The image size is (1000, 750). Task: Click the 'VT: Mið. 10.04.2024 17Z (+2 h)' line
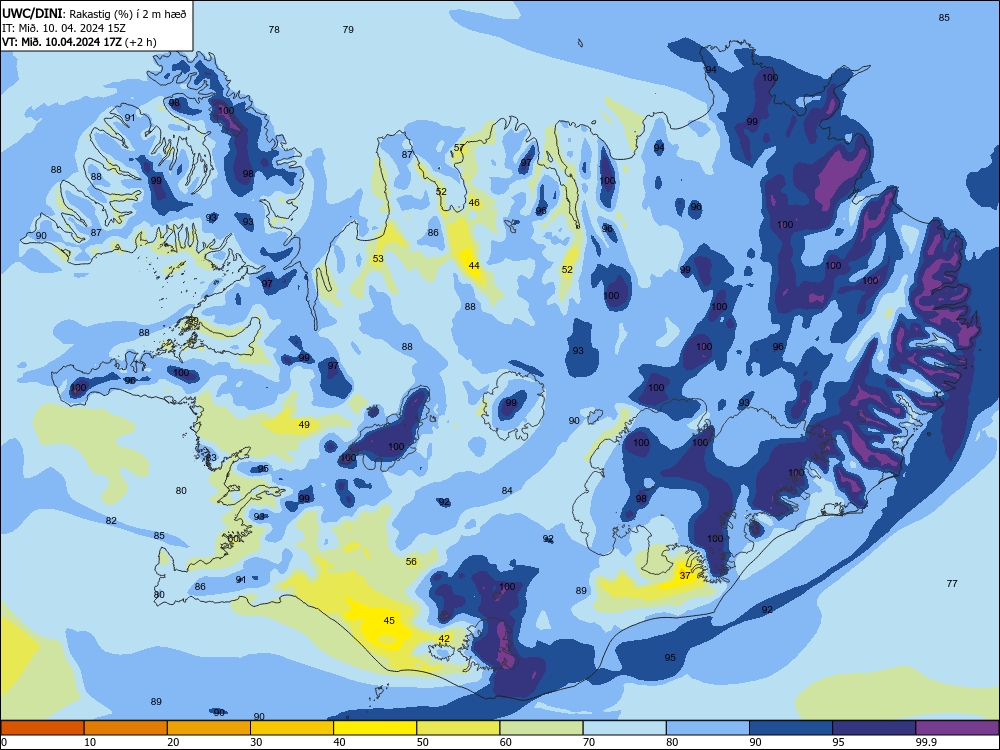79,42
